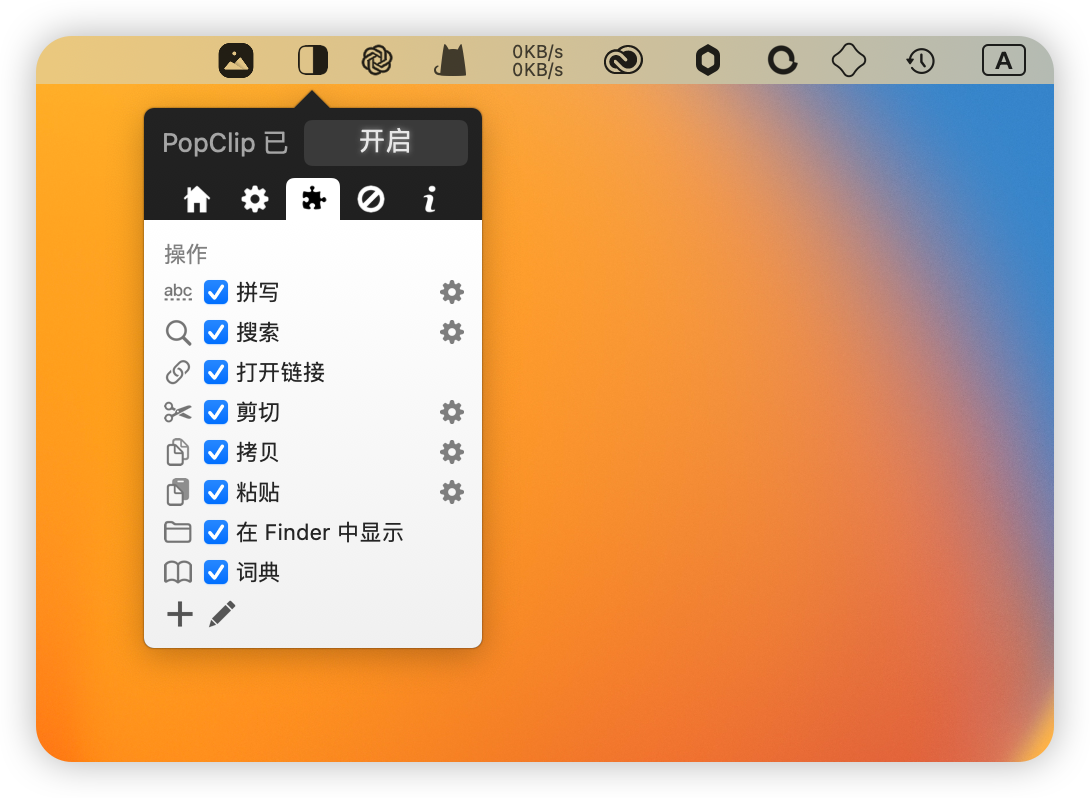The height and width of the screenshot is (798, 1090).
Task: Open settings gear for 搜索
Action: (x=452, y=332)
